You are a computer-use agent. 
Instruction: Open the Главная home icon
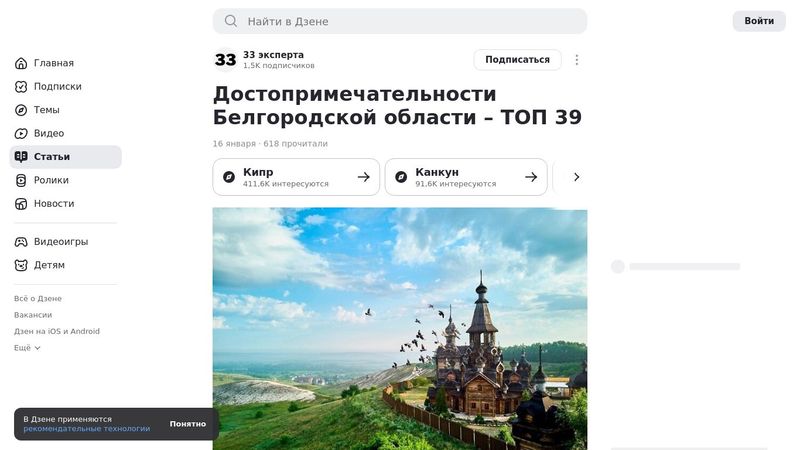coord(21,63)
